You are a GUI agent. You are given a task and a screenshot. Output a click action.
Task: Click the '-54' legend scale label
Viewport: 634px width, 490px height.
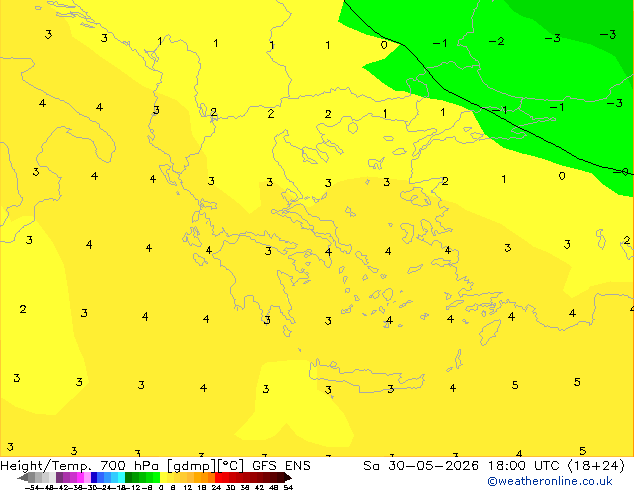click(x=32, y=488)
